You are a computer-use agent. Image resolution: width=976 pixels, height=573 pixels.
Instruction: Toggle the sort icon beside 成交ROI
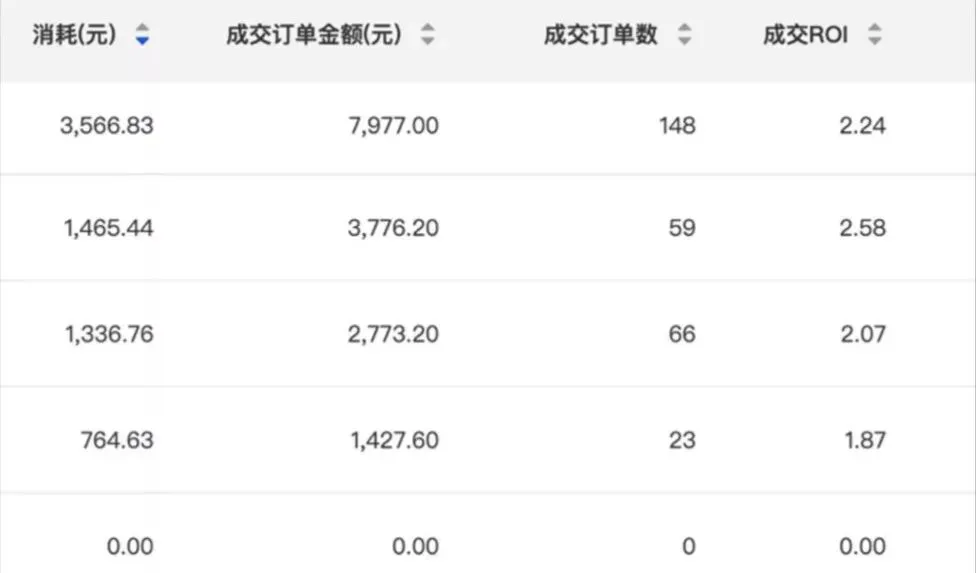(875, 36)
